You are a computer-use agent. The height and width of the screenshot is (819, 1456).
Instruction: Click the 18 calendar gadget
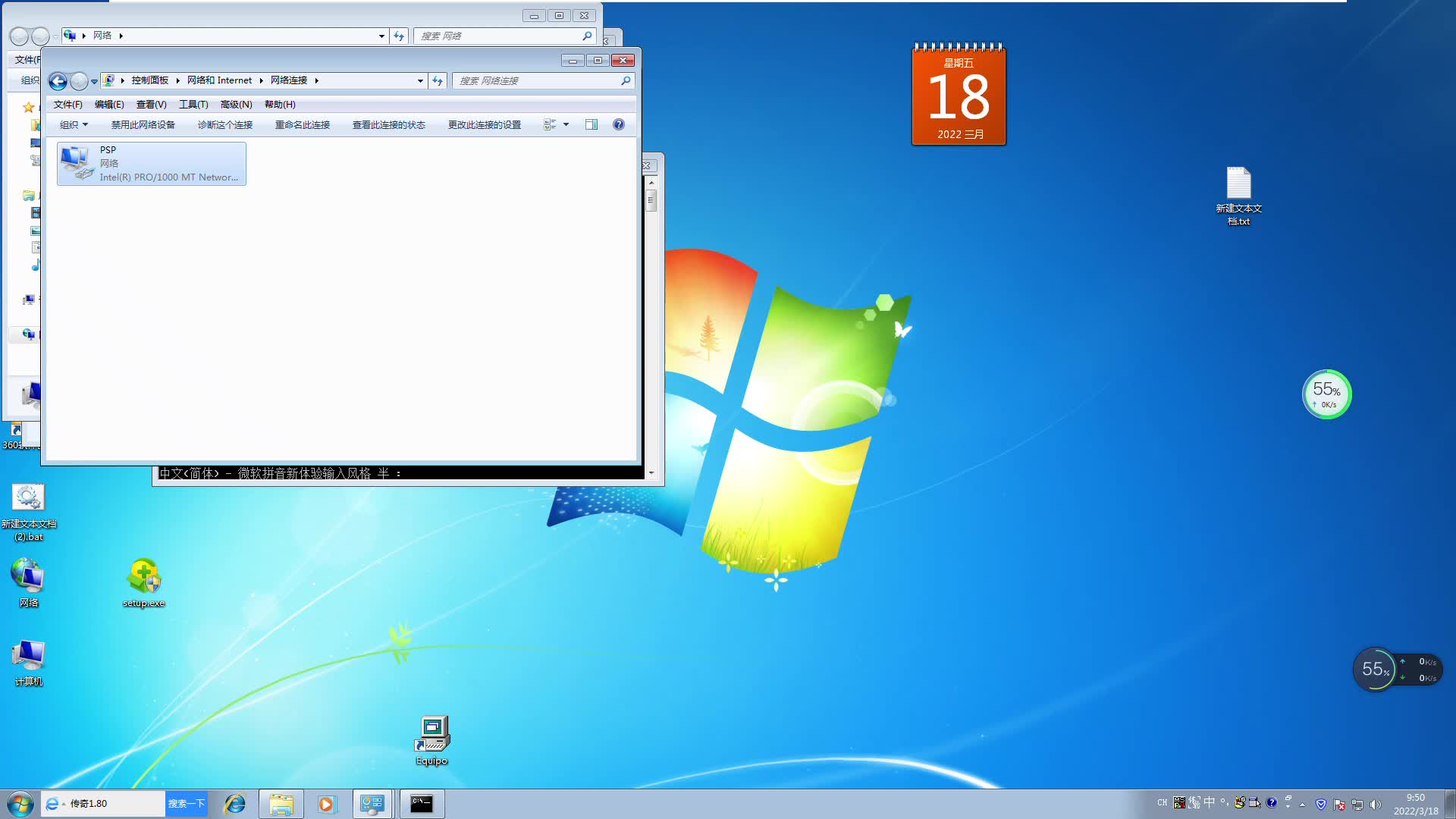(959, 94)
